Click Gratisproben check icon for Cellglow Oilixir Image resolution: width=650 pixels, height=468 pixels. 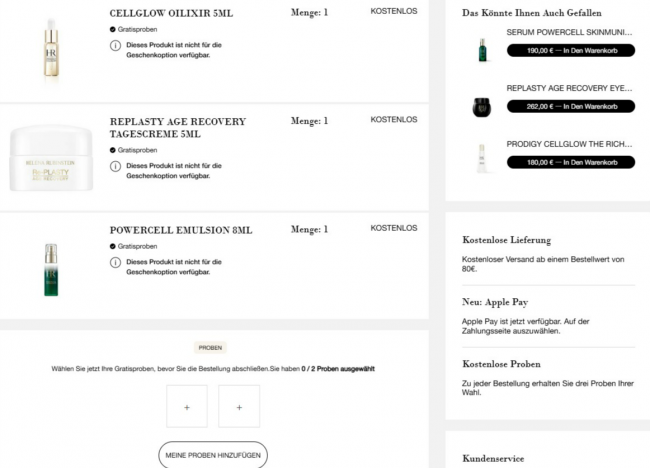coord(112,29)
